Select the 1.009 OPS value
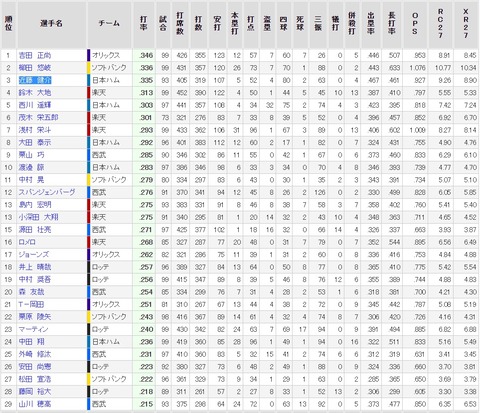480x413 pixels. click(x=417, y=130)
